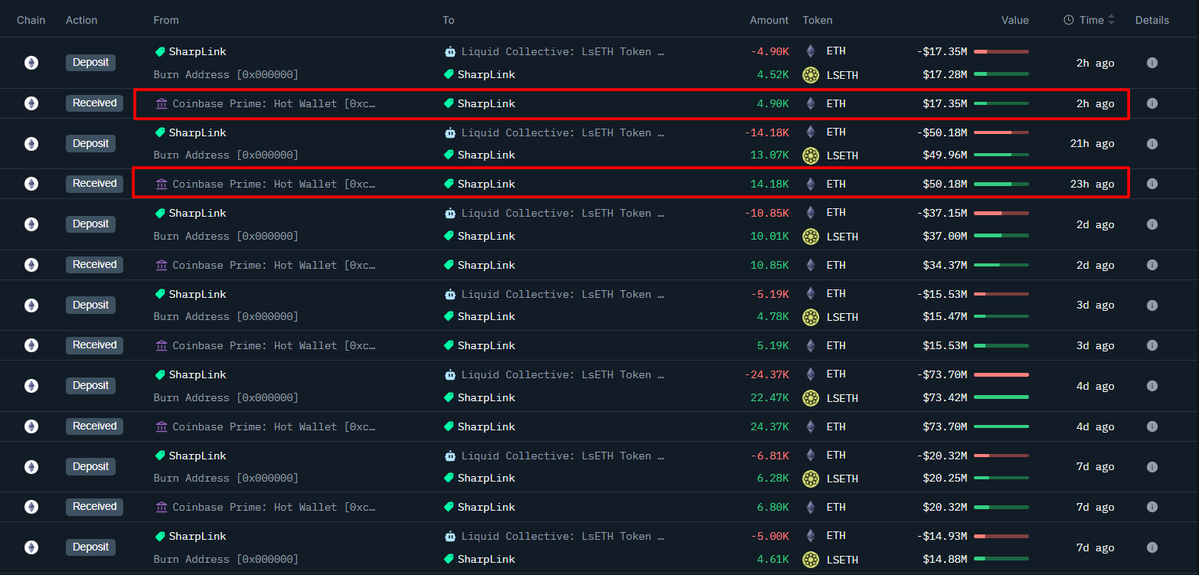Open details icon for -$14.93M Deposit row
1199x575 pixels.
(1152, 547)
